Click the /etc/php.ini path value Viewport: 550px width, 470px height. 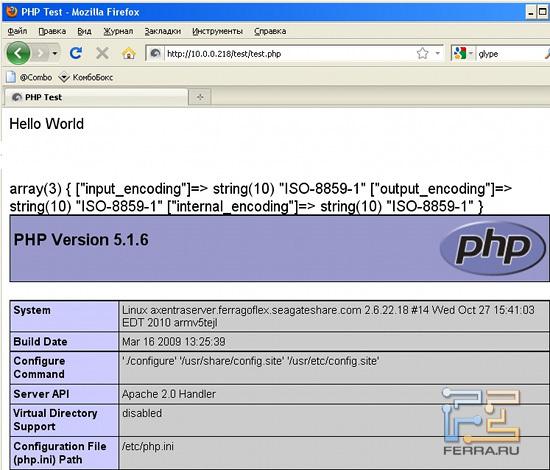148,446
